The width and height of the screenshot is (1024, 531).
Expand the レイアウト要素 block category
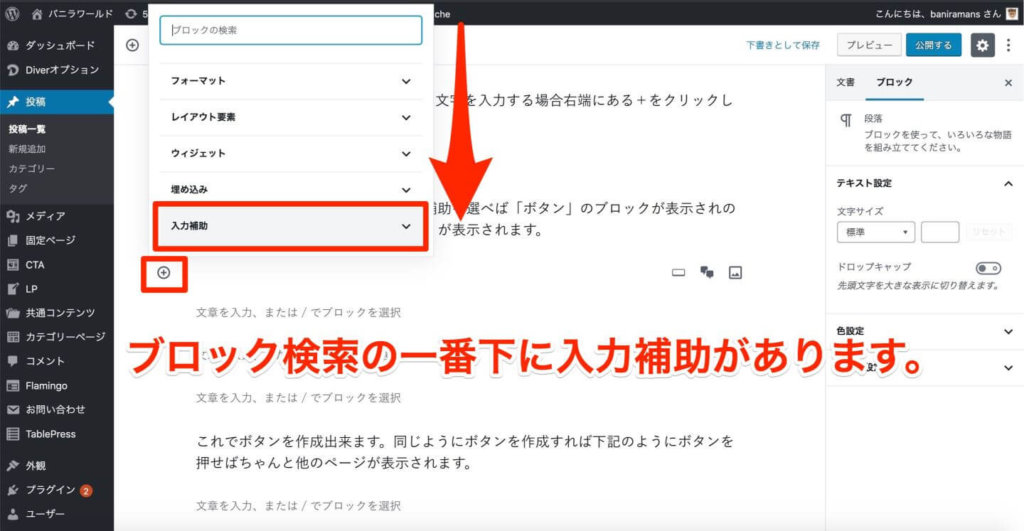(291, 118)
